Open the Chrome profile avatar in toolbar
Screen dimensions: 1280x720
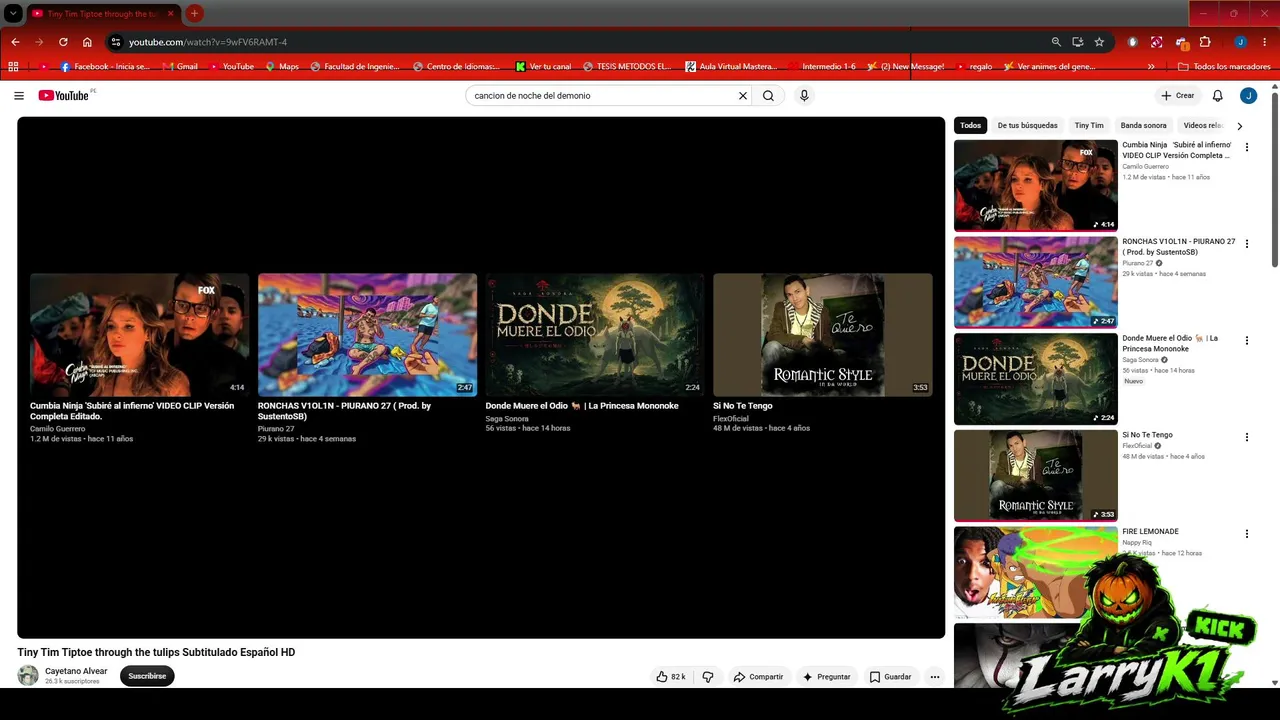pos(1240,42)
